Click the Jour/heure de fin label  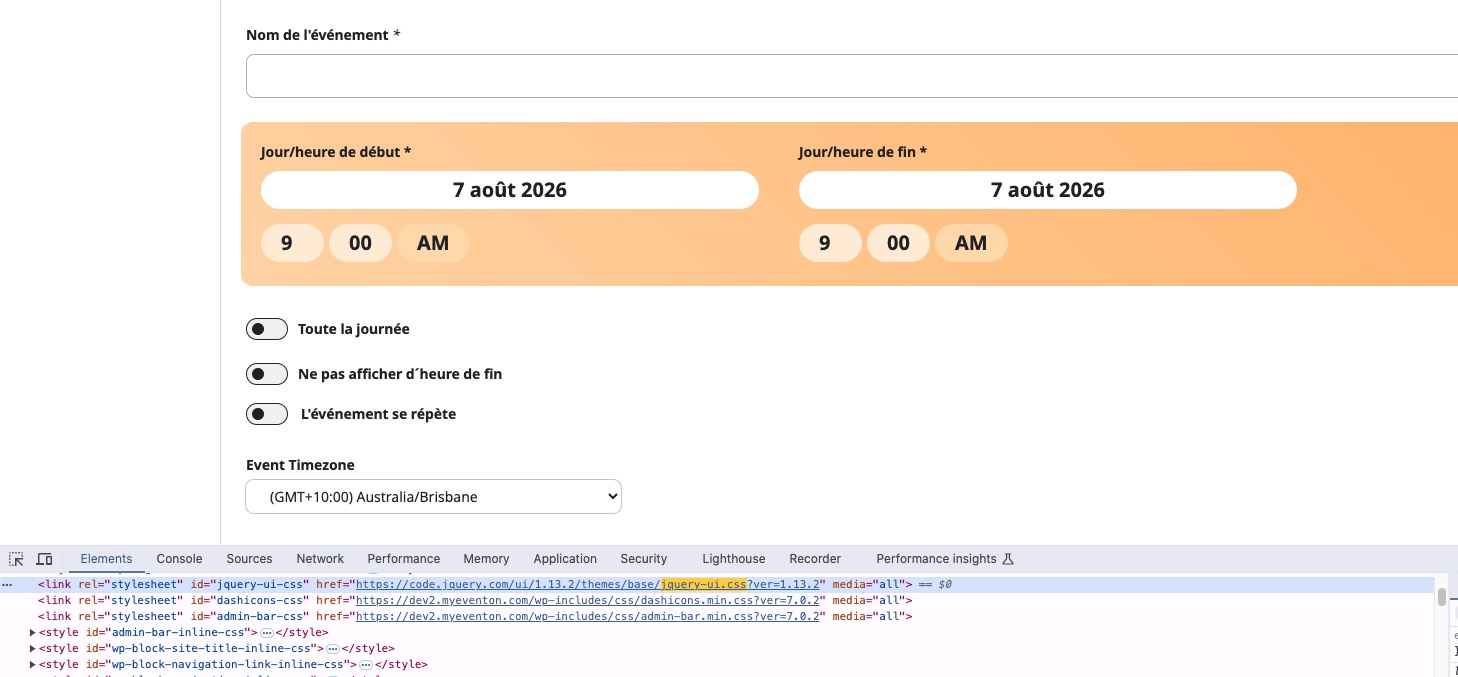pyautogui.click(x=863, y=152)
